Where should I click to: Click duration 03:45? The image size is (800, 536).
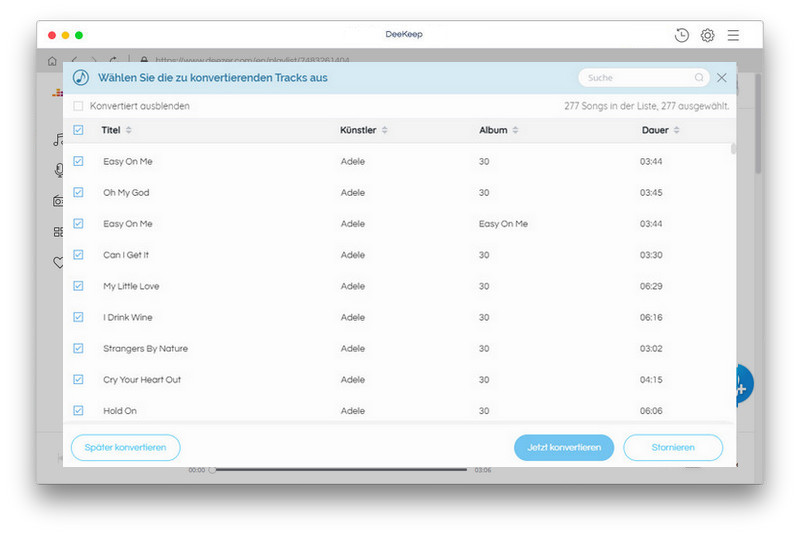pyautogui.click(x=651, y=193)
